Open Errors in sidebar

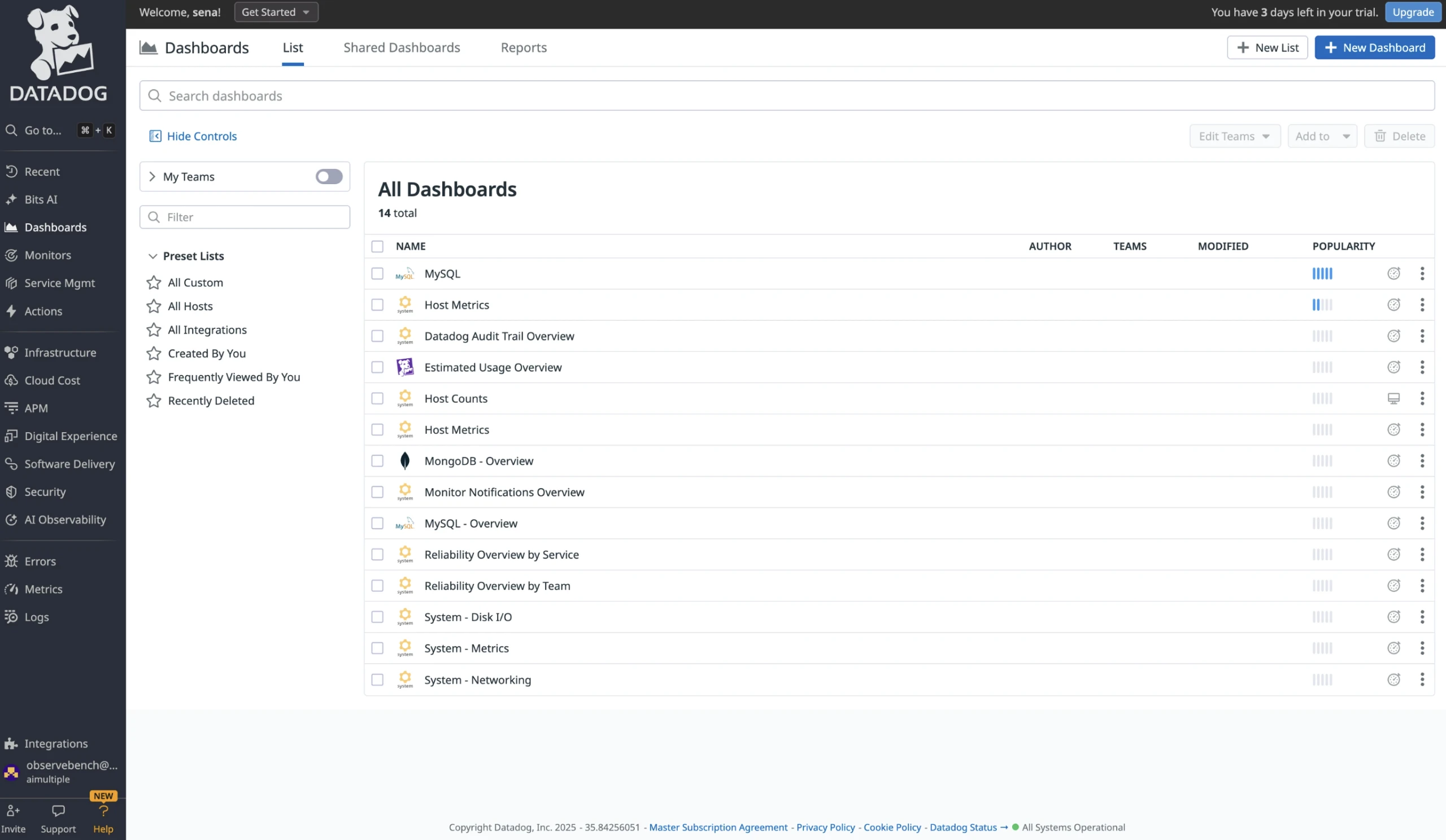pyautogui.click(x=40, y=560)
